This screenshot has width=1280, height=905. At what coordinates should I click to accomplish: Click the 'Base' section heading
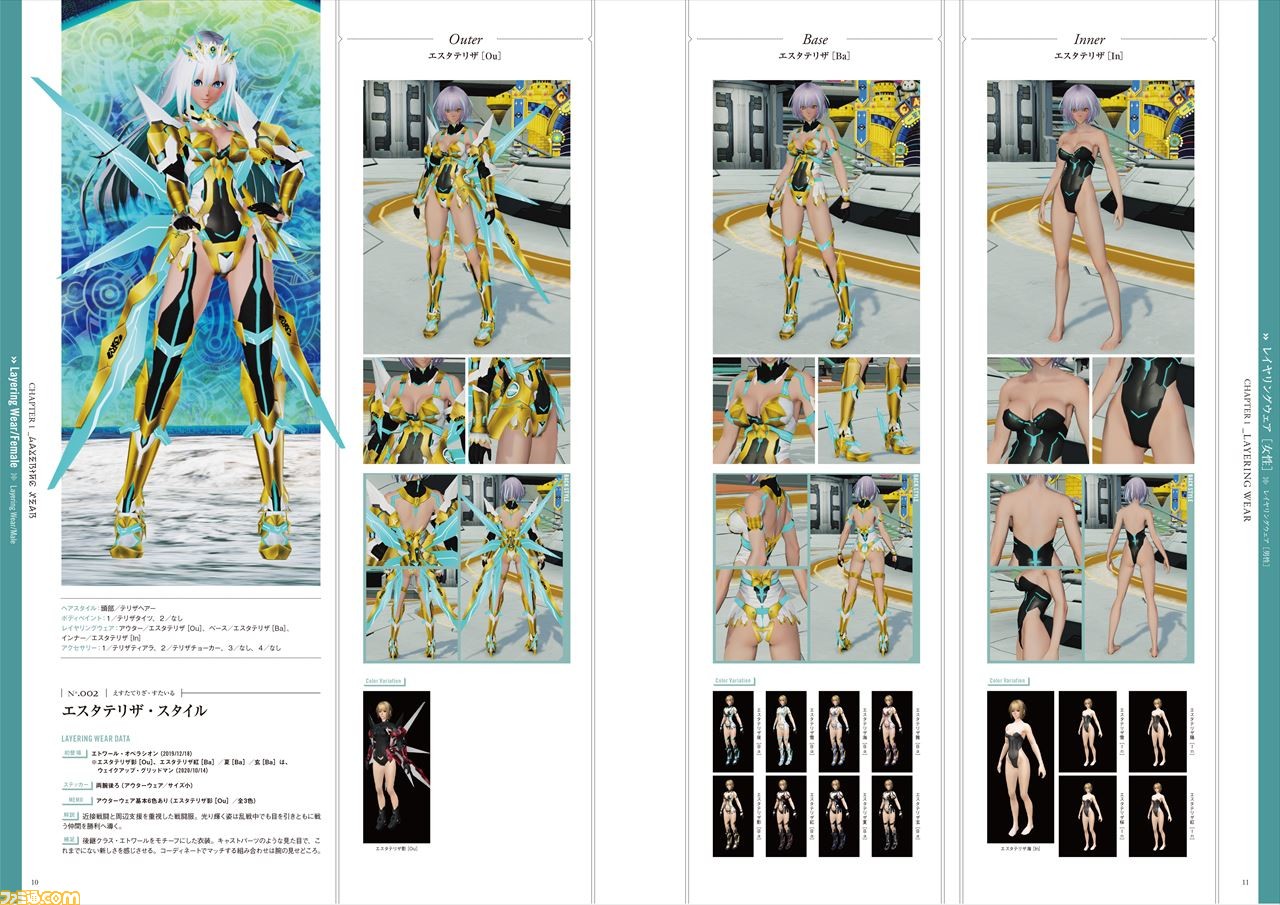[815, 39]
